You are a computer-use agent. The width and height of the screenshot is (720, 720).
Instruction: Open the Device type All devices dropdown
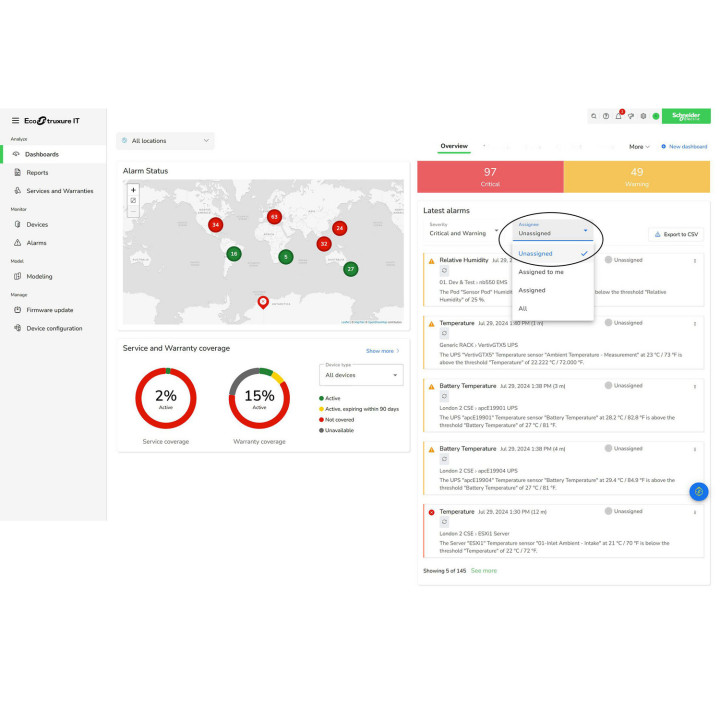coord(361,375)
